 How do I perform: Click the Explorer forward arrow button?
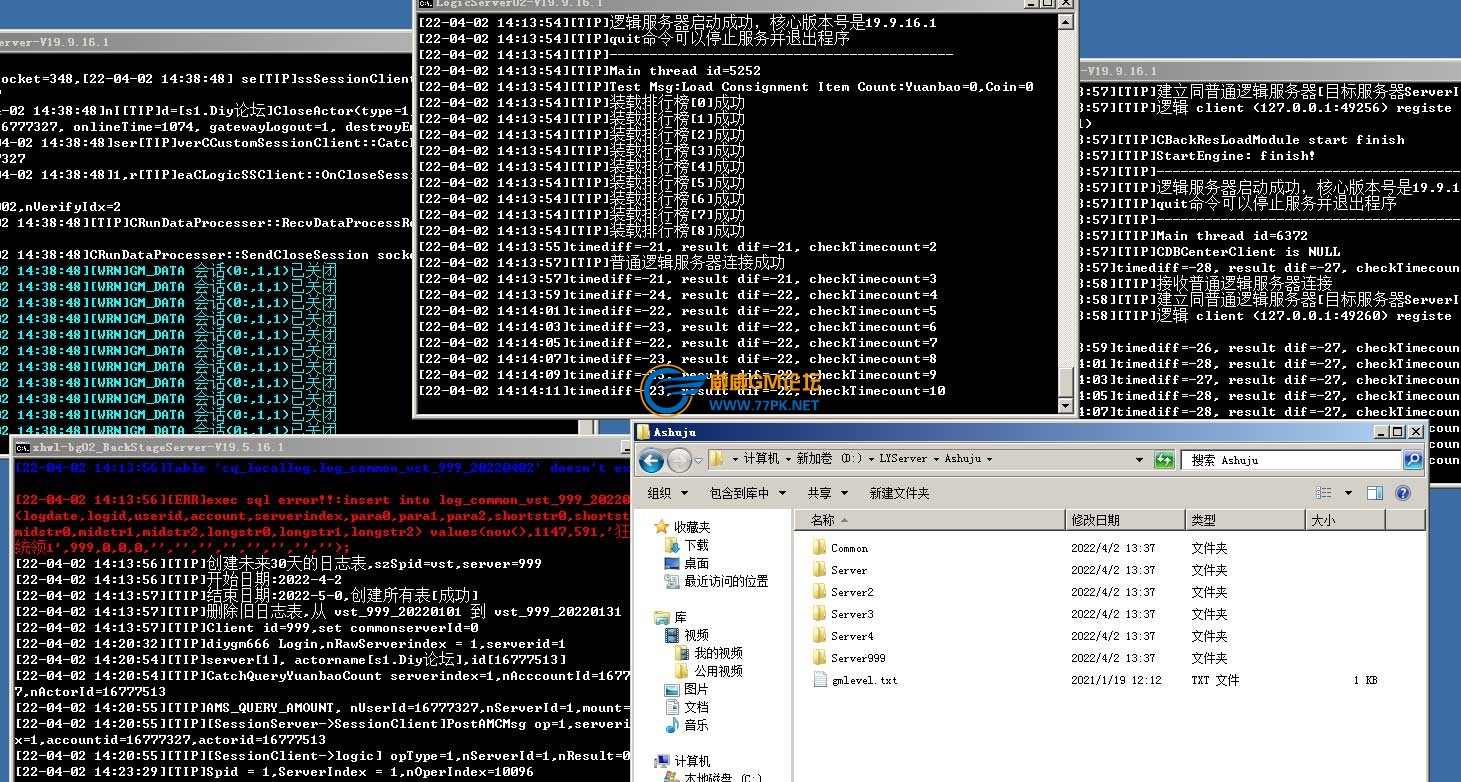[680, 460]
